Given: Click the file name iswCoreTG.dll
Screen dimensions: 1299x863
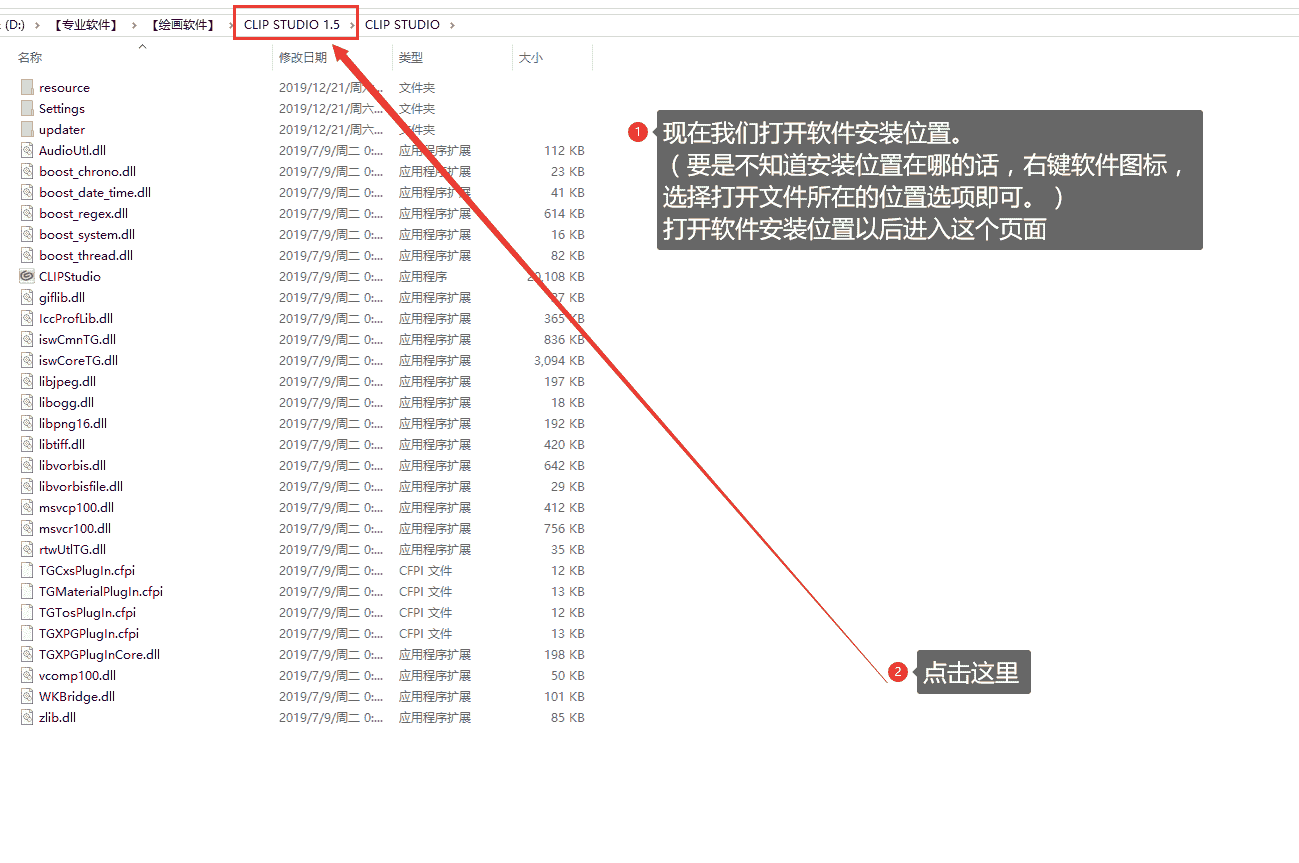Looking at the screenshot, I should (x=78, y=360).
